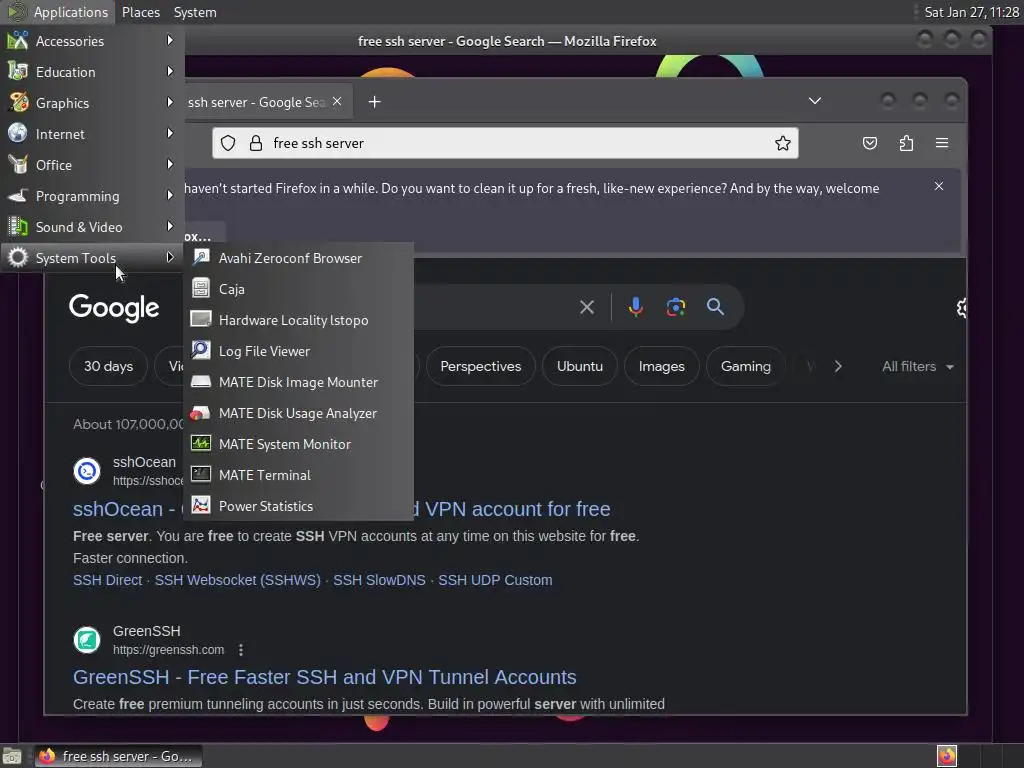1024x768 pixels.
Task: Open Power Statistics
Action: pos(298,506)
